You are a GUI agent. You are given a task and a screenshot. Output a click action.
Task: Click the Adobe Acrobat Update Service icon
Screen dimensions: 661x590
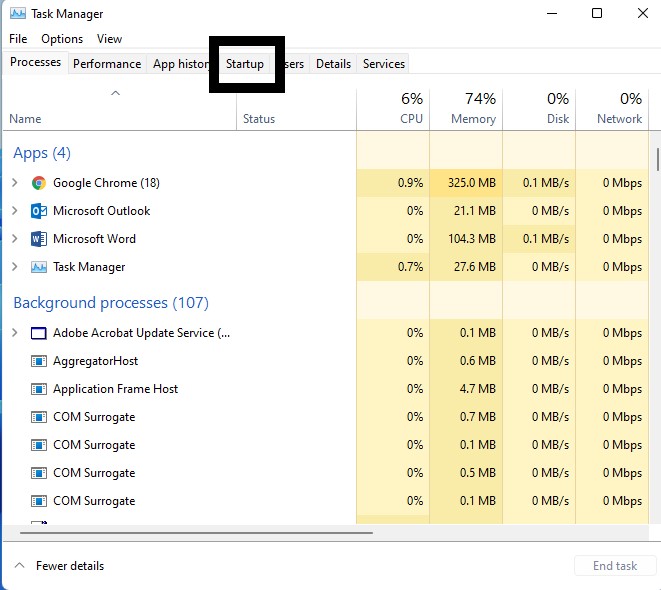(39, 333)
